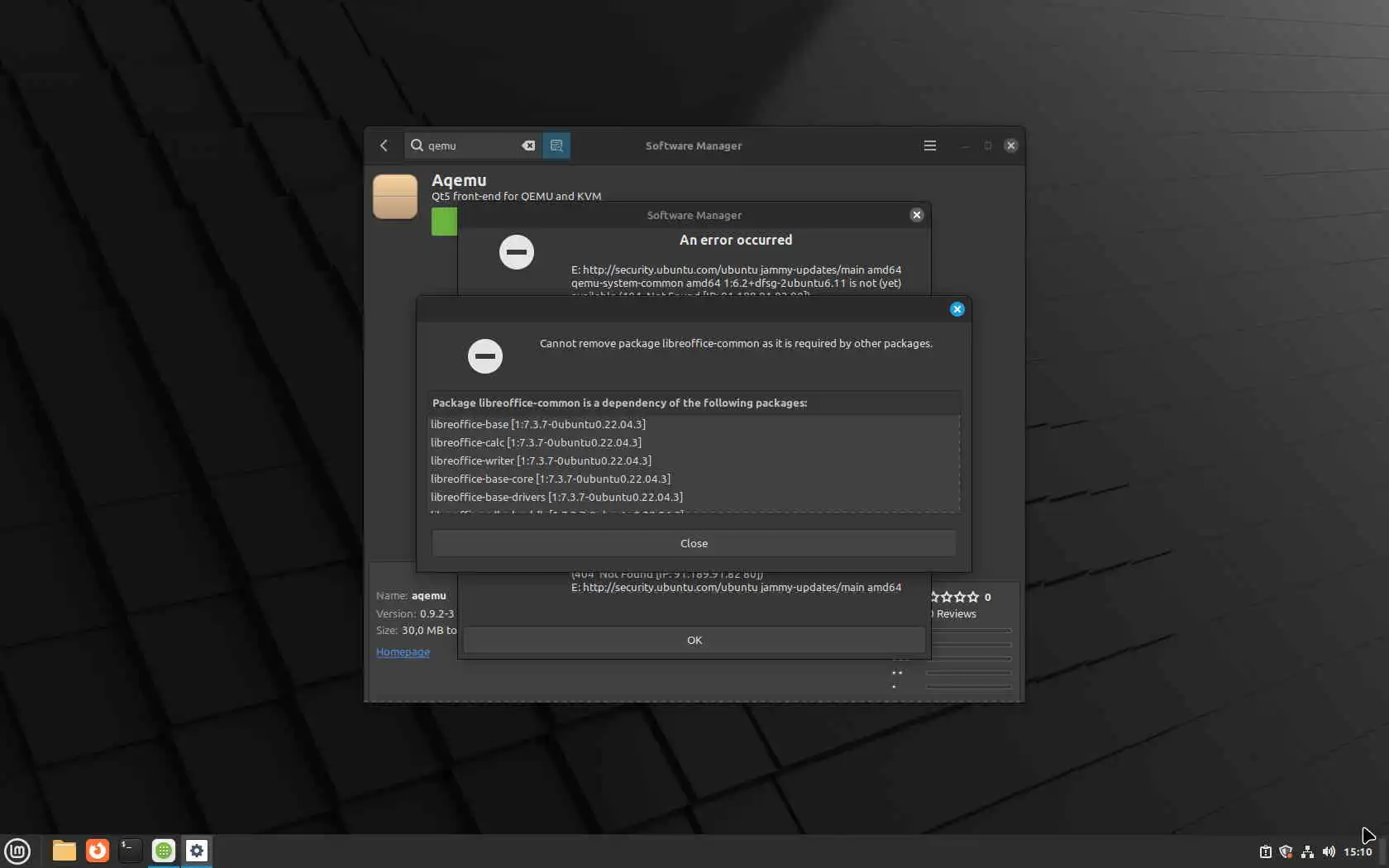The width and height of the screenshot is (1389, 868).
Task: Click the Reviews label
Action: coord(956,613)
